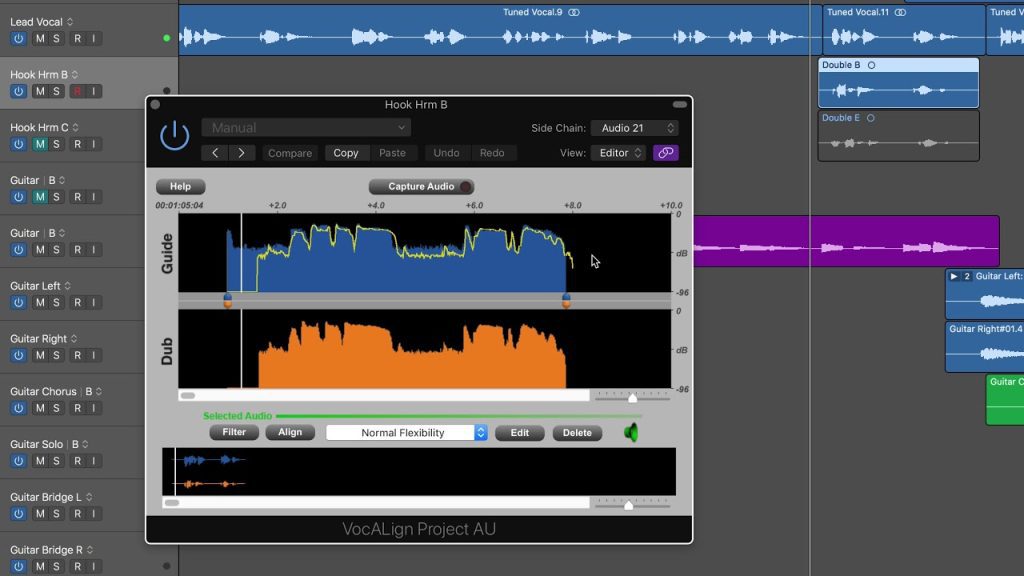The image size is (1024, 576).
Task: Click the Align button
Action: pyautogui.click(x=290, y=432)
